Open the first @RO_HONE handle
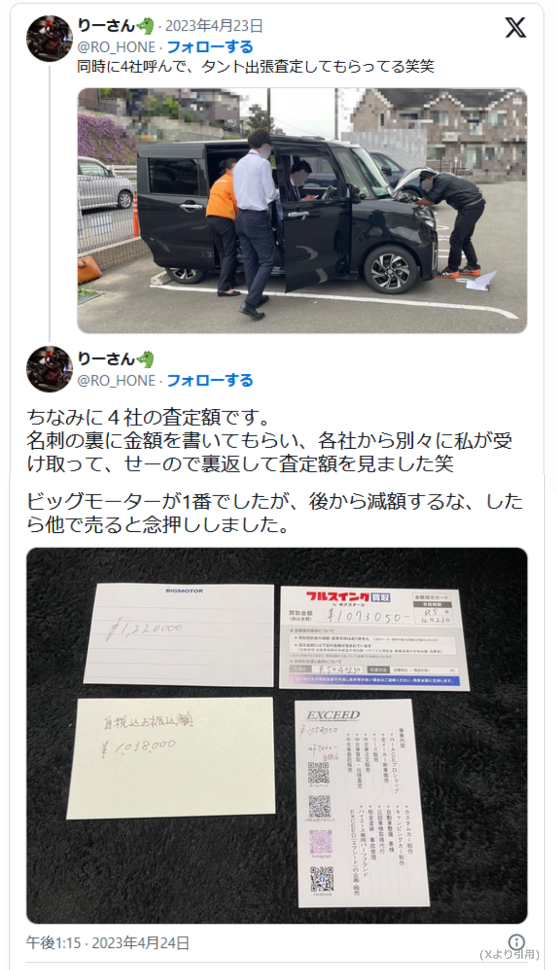 click(x=117, y=47)
